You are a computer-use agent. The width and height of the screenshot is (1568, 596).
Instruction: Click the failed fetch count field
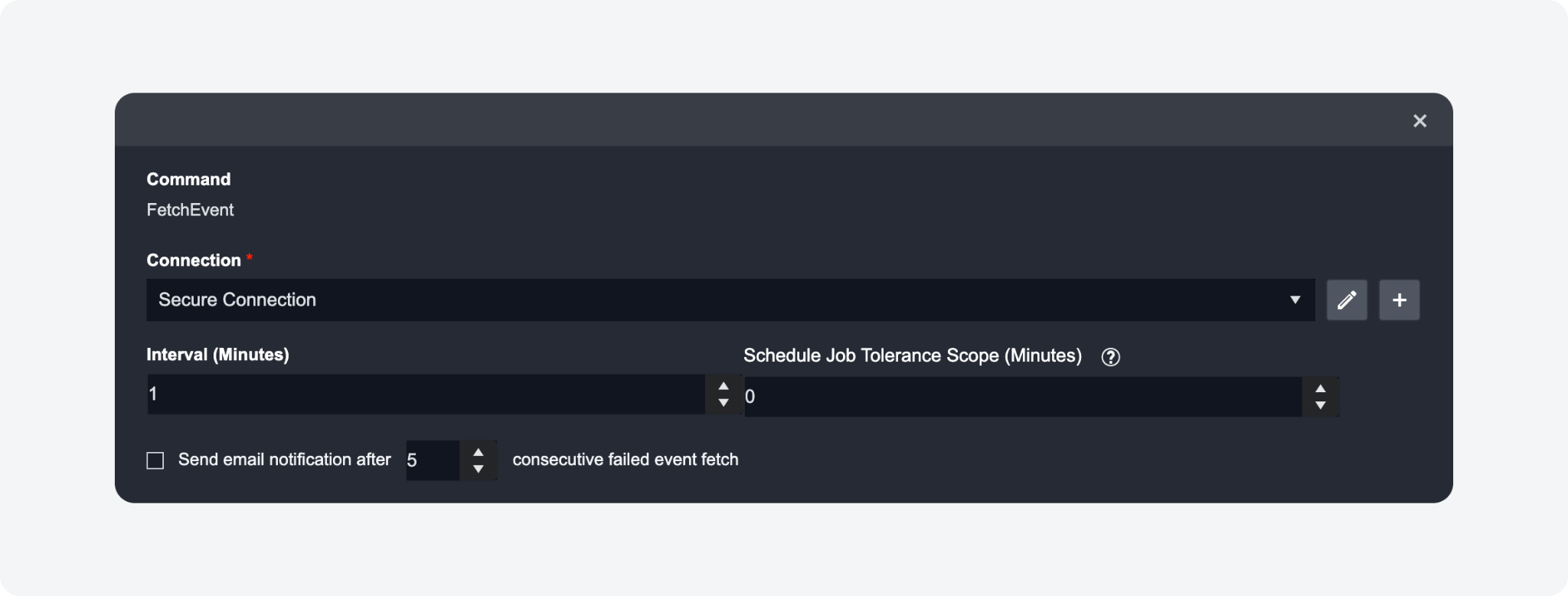(432, 460)
